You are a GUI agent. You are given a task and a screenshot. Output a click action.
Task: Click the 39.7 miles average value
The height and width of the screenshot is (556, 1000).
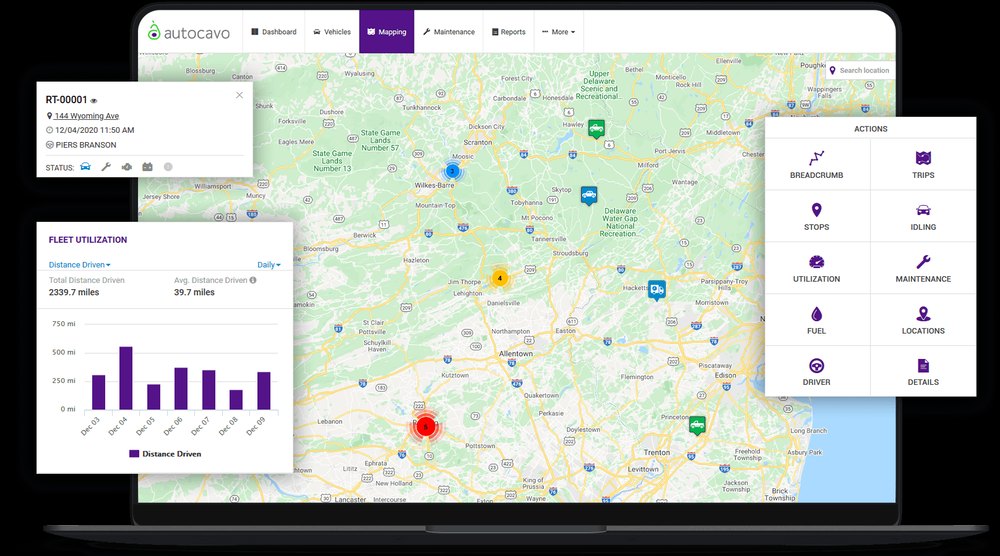(195, 293)
